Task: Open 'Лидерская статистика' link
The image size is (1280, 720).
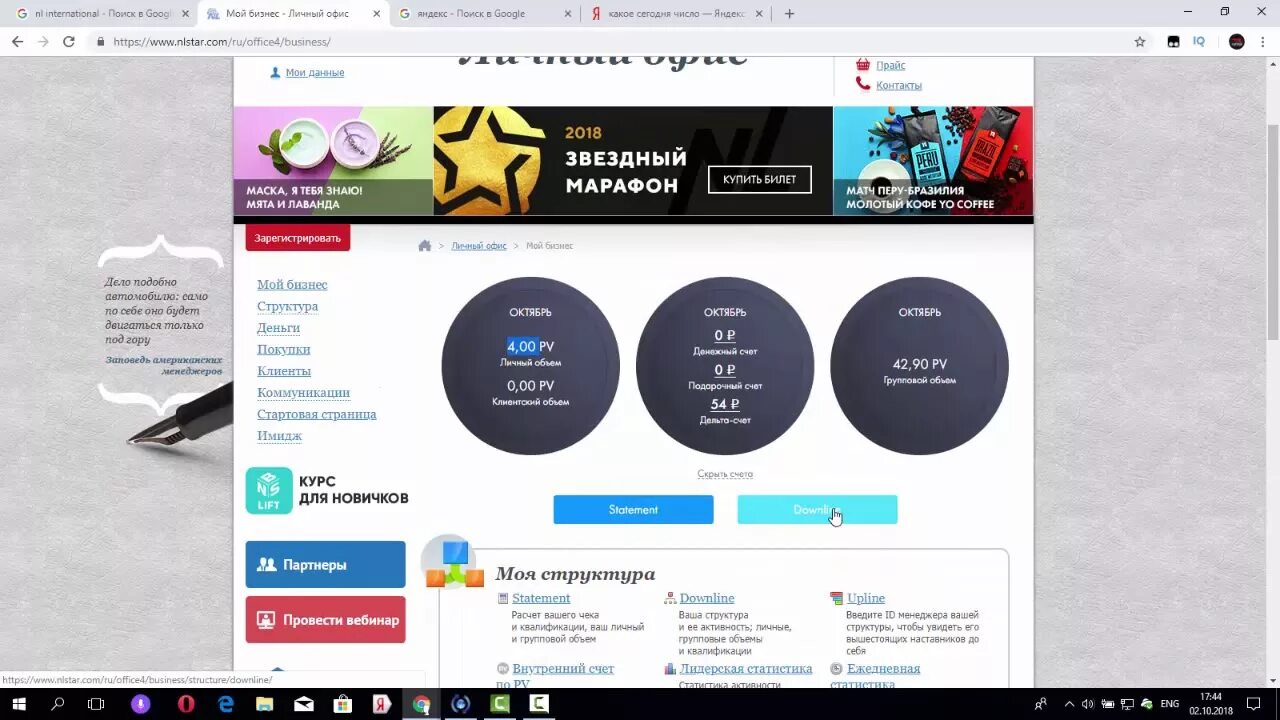Action: pos(746,669)
